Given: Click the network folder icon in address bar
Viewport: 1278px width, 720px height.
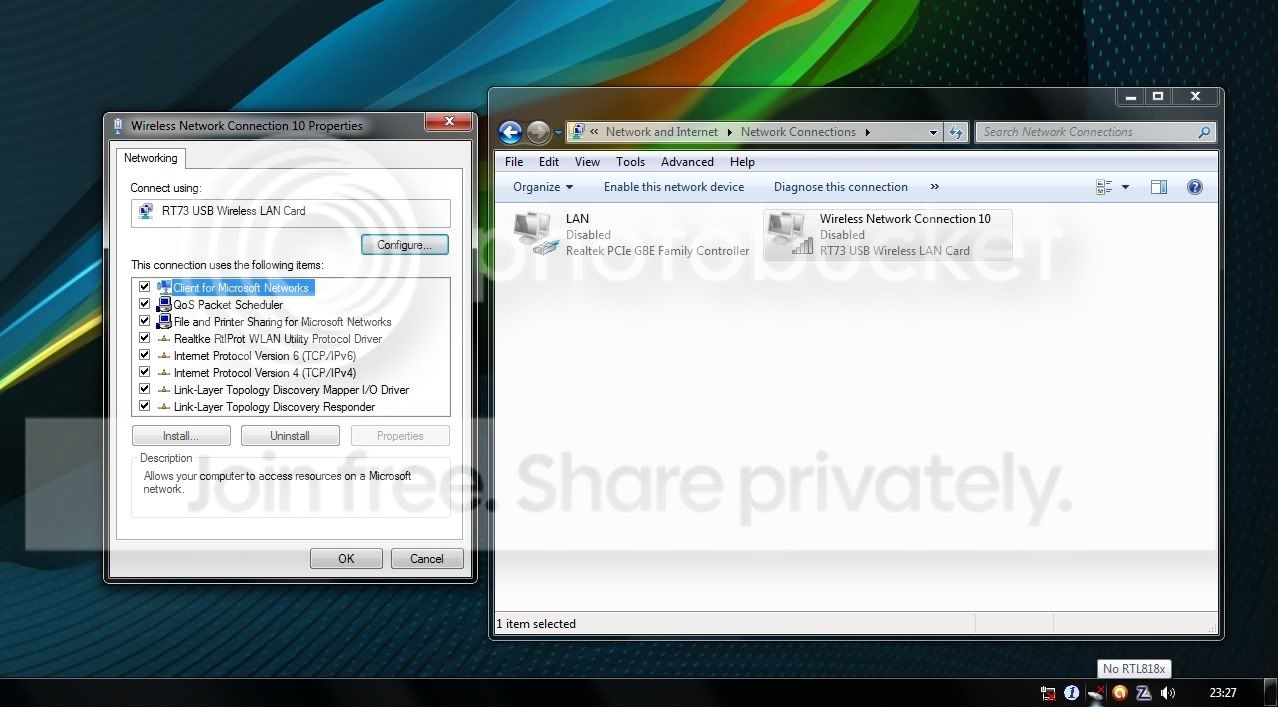Looking at the screenshot, I should coord(577,132).
